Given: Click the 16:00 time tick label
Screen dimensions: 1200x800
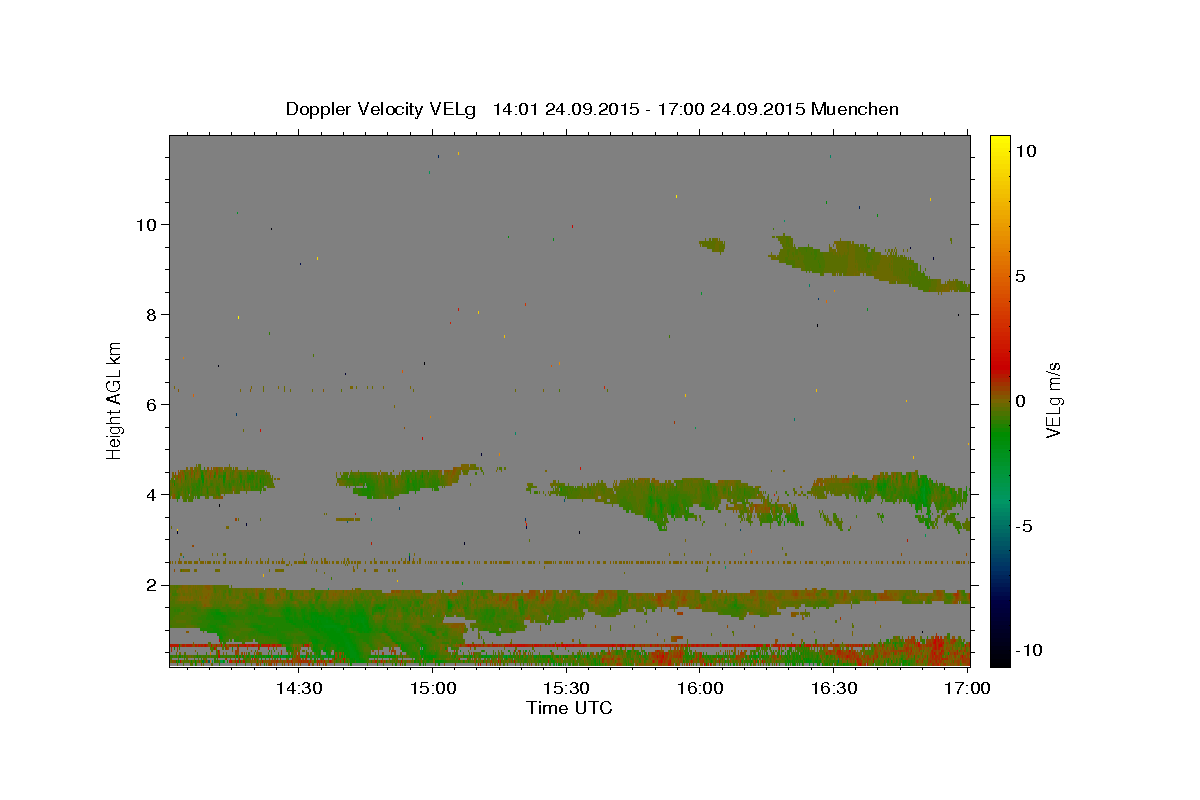Looking at the screenshot, I should (700, 689).
